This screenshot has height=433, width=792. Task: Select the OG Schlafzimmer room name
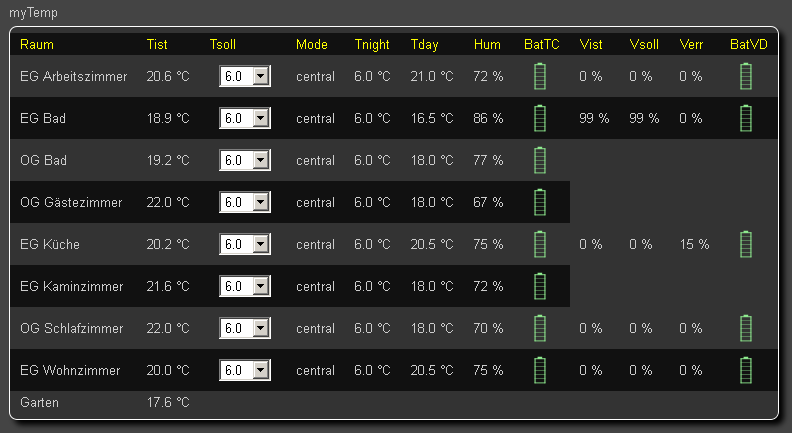72,328
